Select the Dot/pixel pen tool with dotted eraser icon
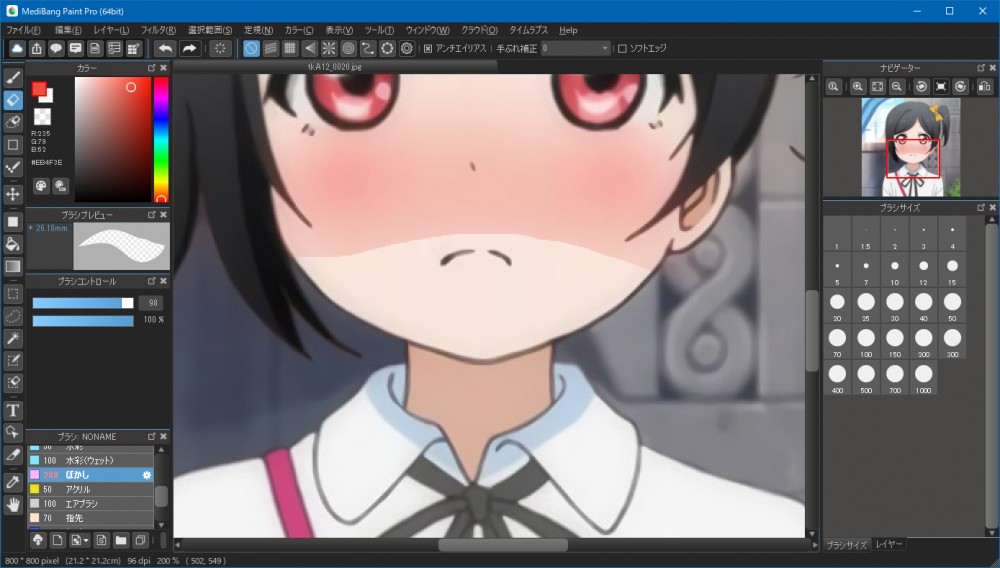The height and width of the screenshot is (568, 1000). (13, 122)
